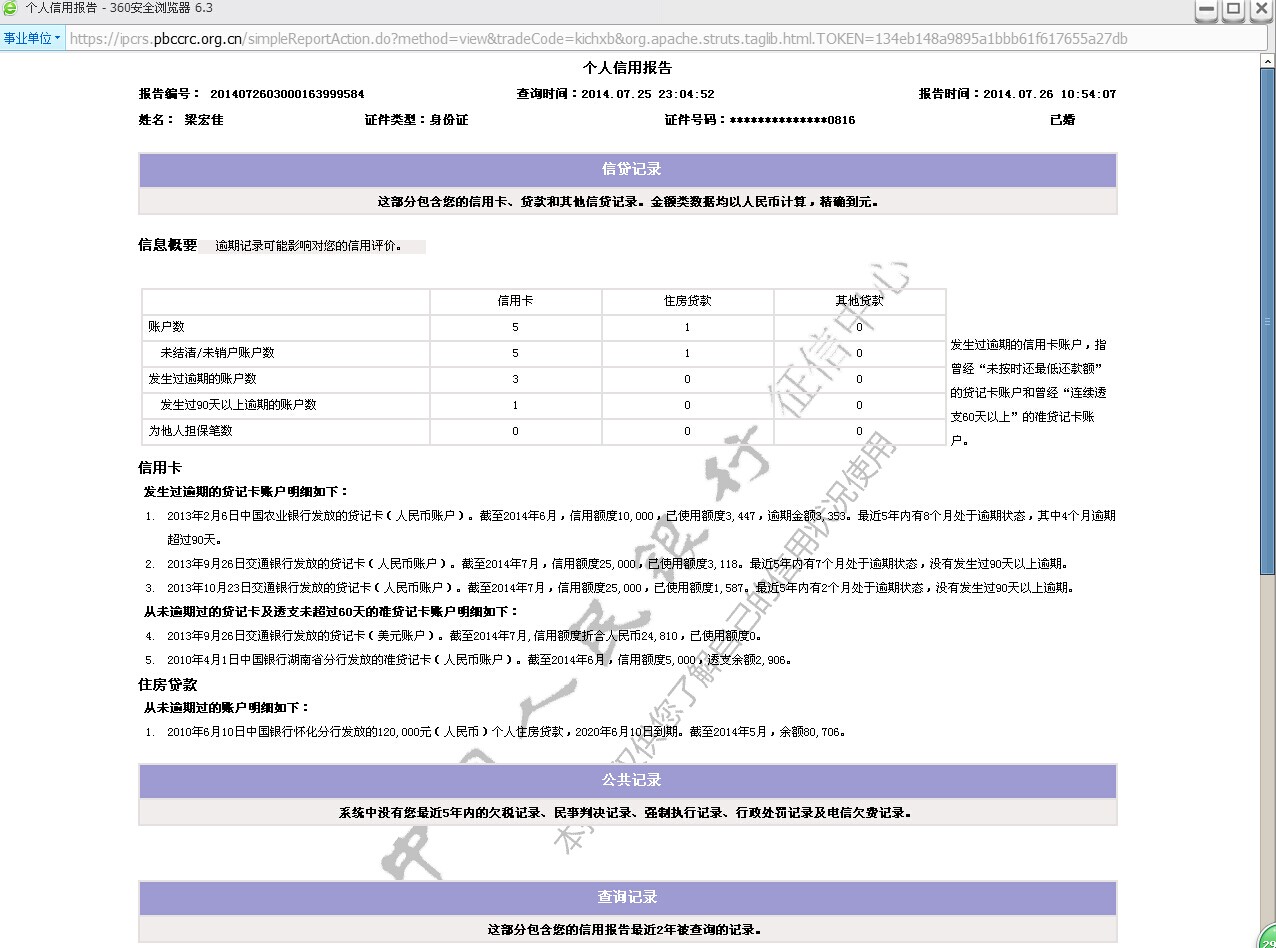Click the 最近2年被查询的记录 description line
Image resolution: width=1276 pixels, height=948 pixels.
click(625, 930)
